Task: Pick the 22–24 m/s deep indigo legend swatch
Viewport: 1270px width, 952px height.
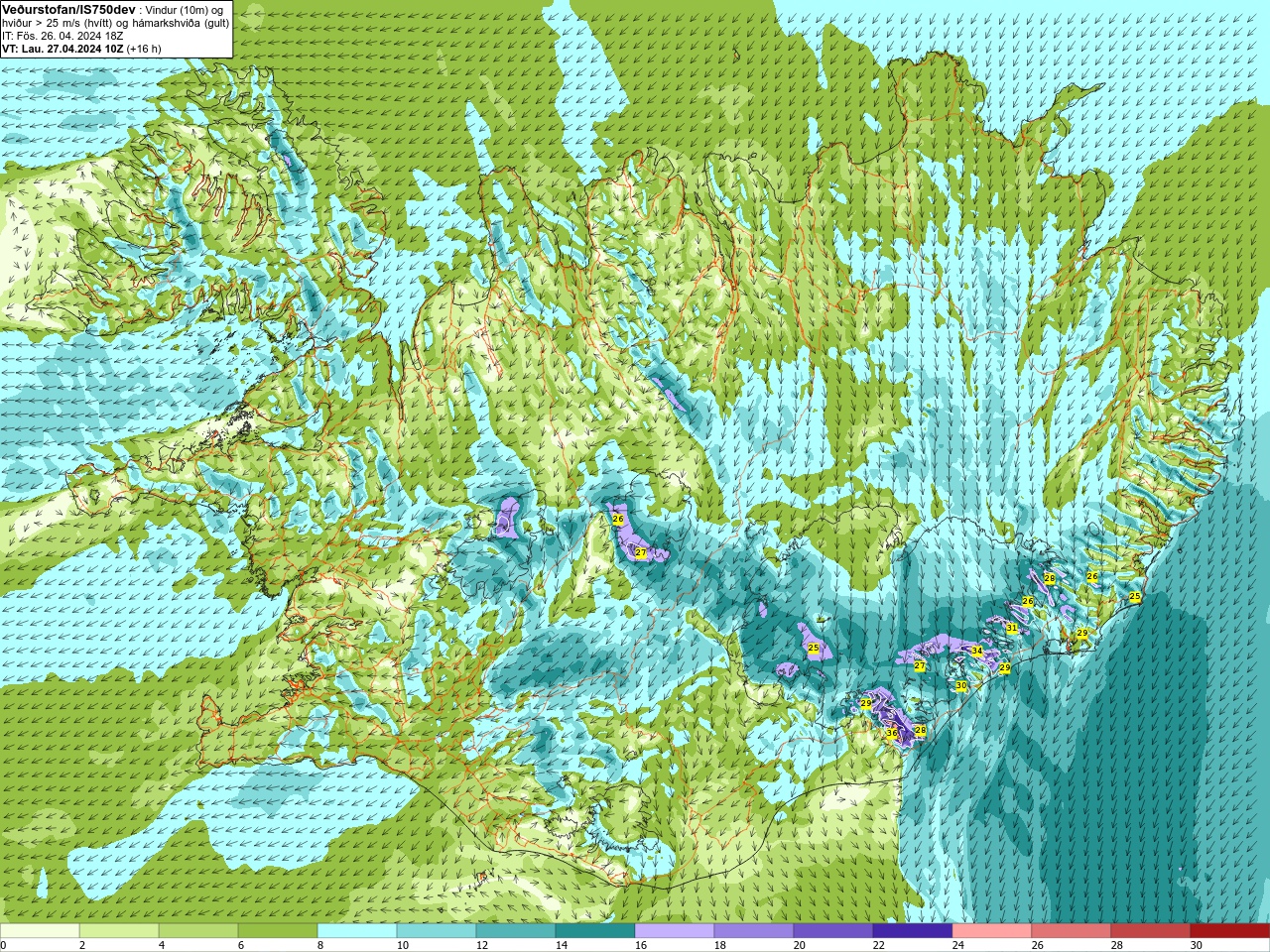Action: click(x=913, y=931)
